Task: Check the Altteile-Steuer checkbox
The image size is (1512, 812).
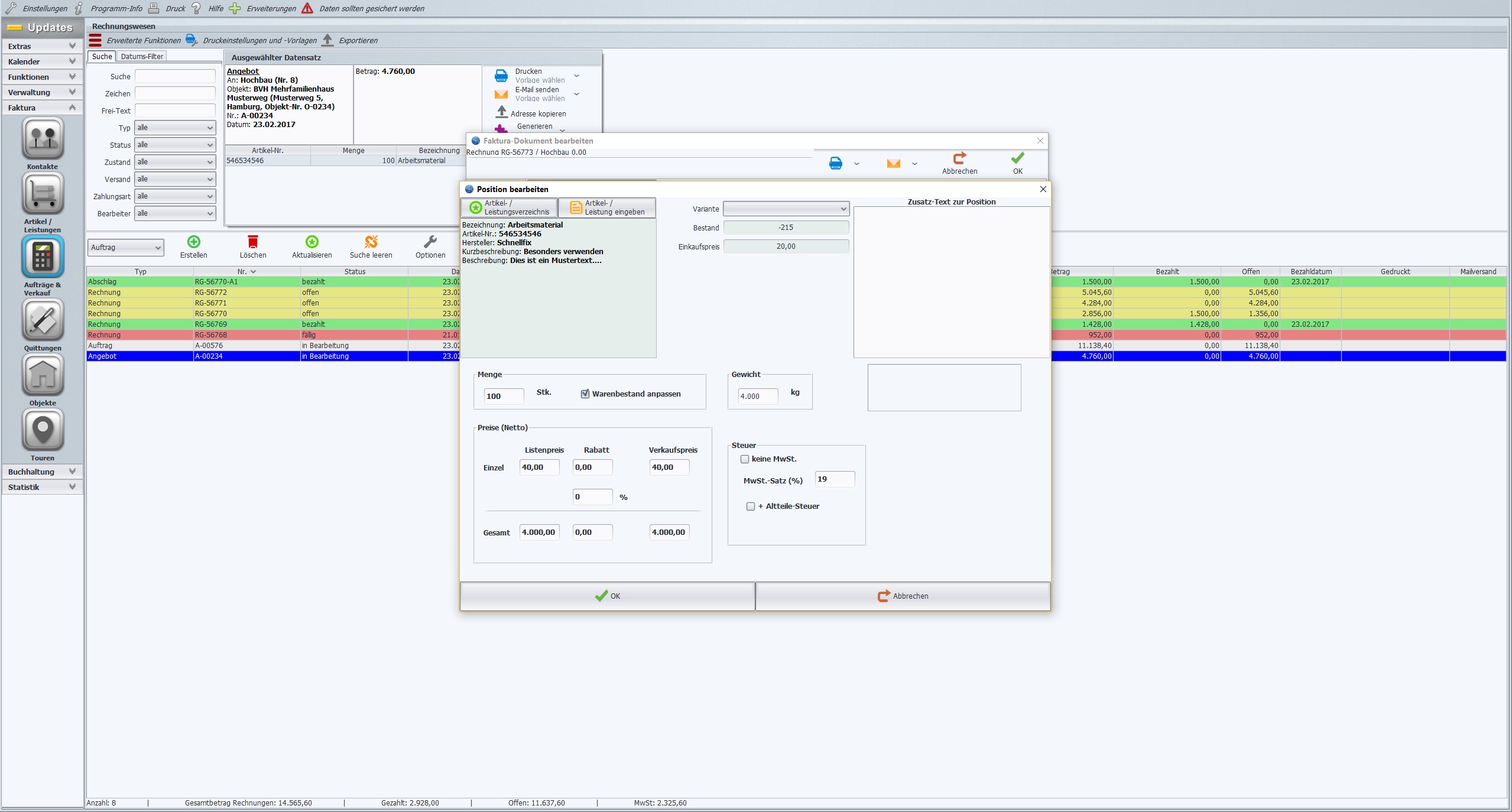Action: 751,506
